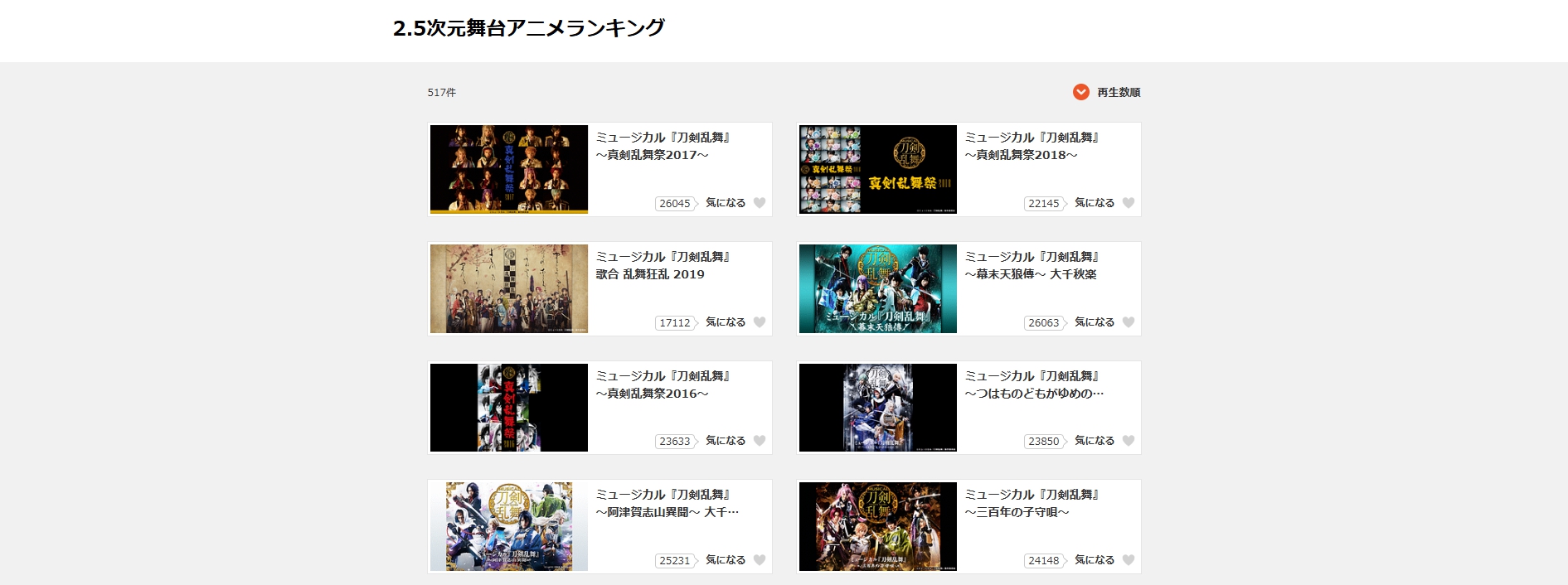Open title link 歌合 乱舞狂乱 2019

[x=650, y=274]
